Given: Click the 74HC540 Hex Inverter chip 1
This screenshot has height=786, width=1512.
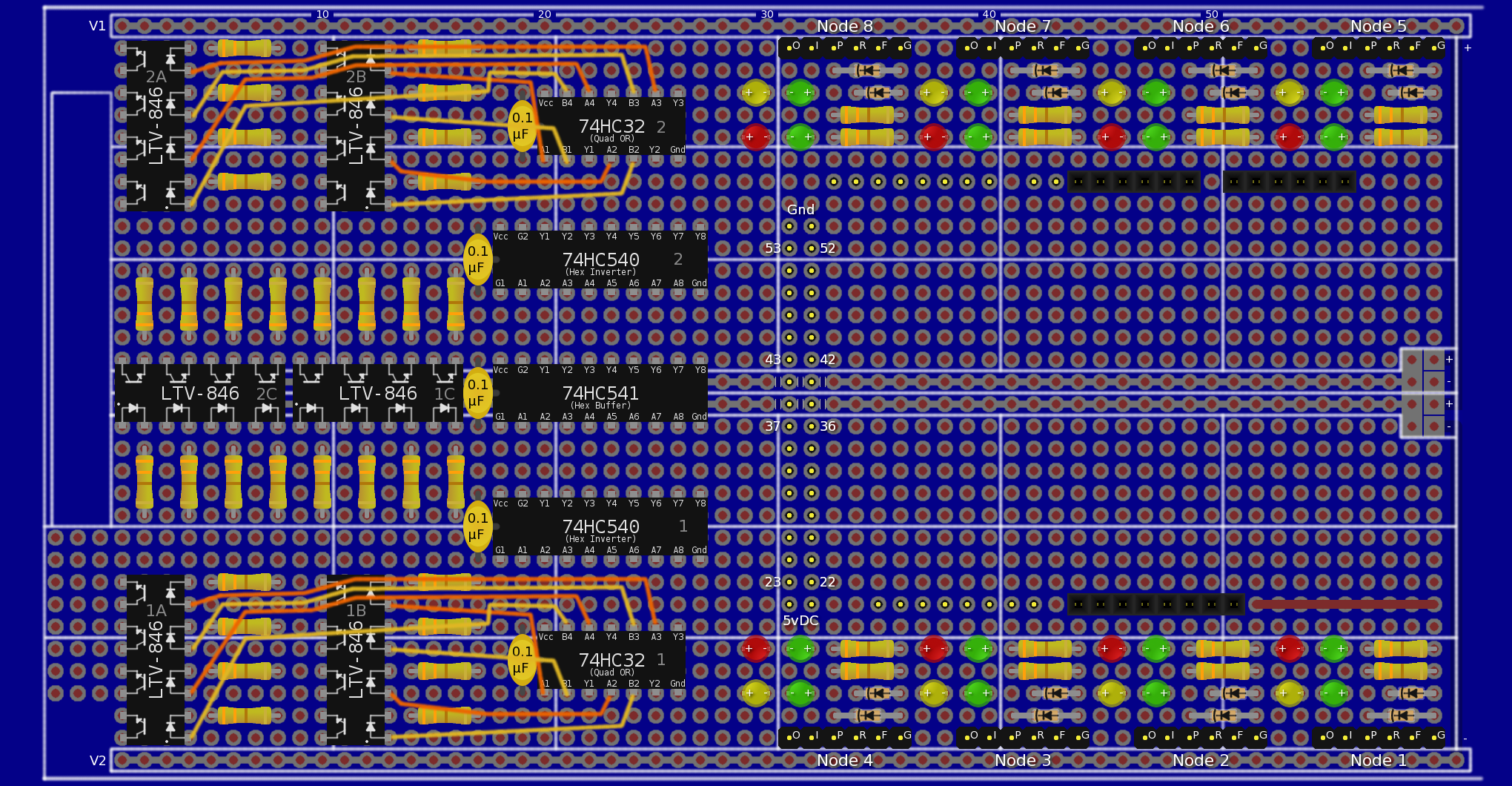Looking at the screenshot, I should [600, 527].
